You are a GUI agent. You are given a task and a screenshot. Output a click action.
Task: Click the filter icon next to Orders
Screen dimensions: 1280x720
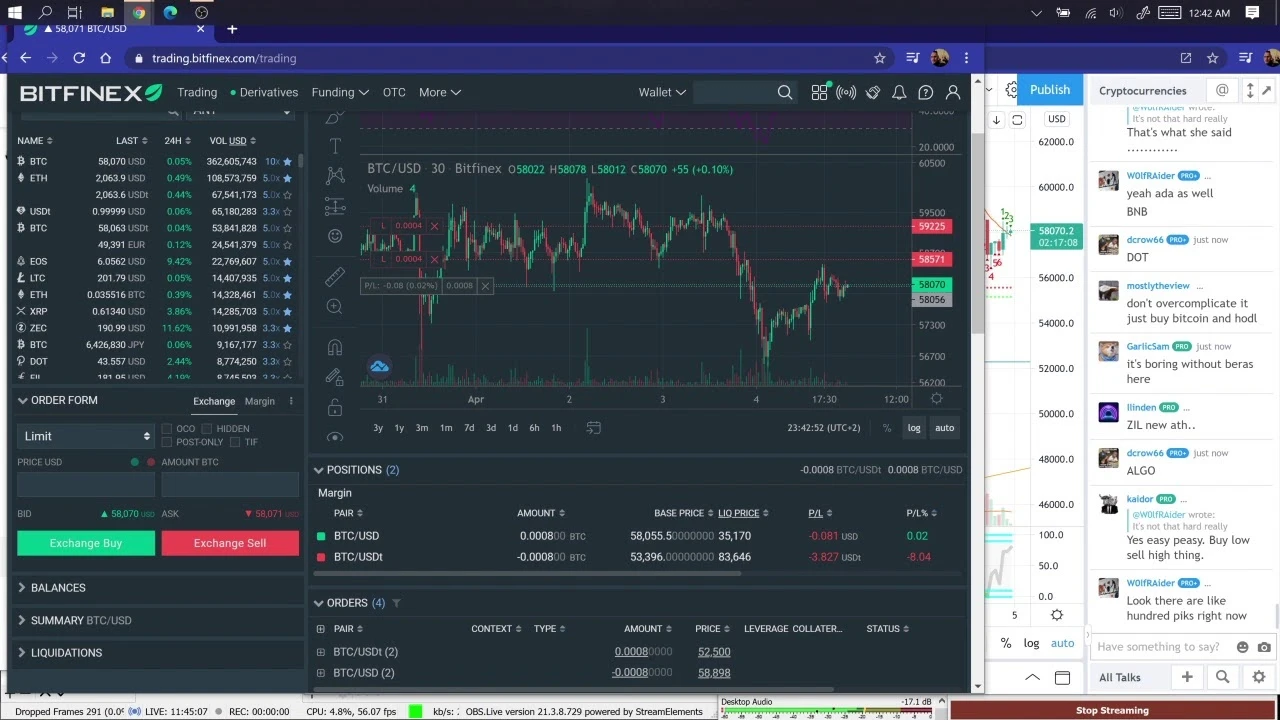pyautogui.click(x=396, y=603)
